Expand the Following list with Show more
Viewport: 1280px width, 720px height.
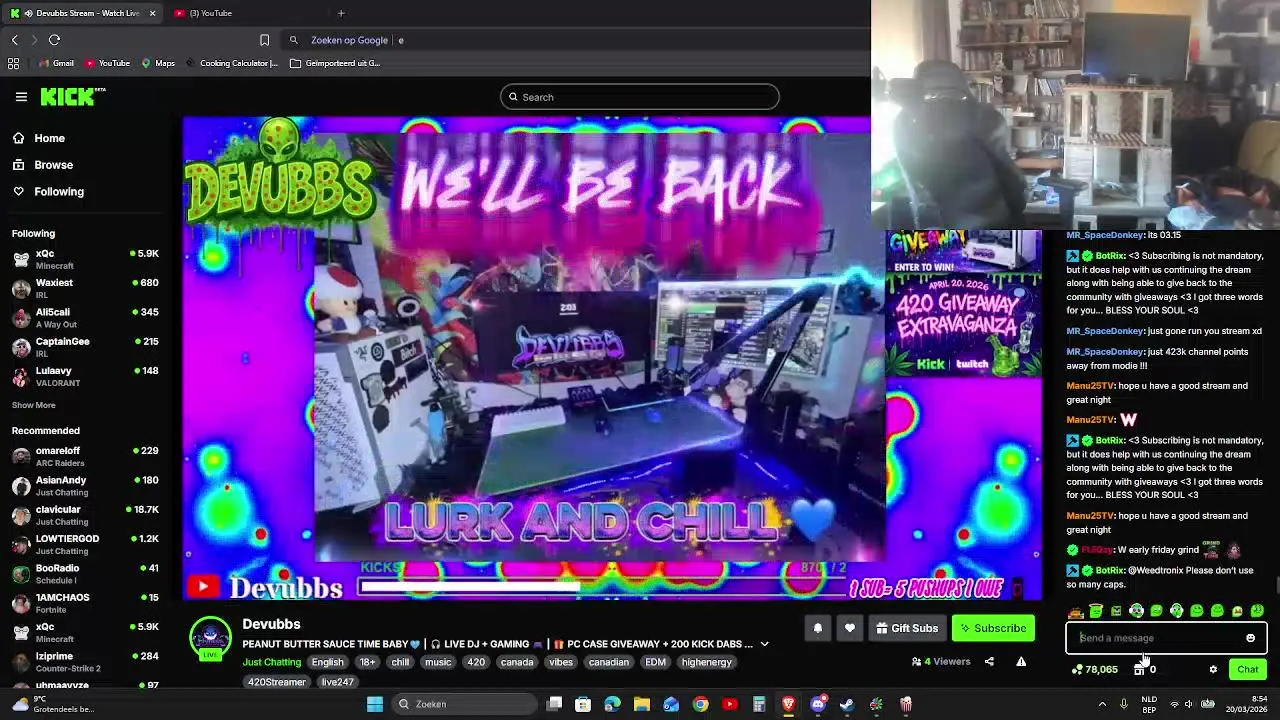click(33, 405)
